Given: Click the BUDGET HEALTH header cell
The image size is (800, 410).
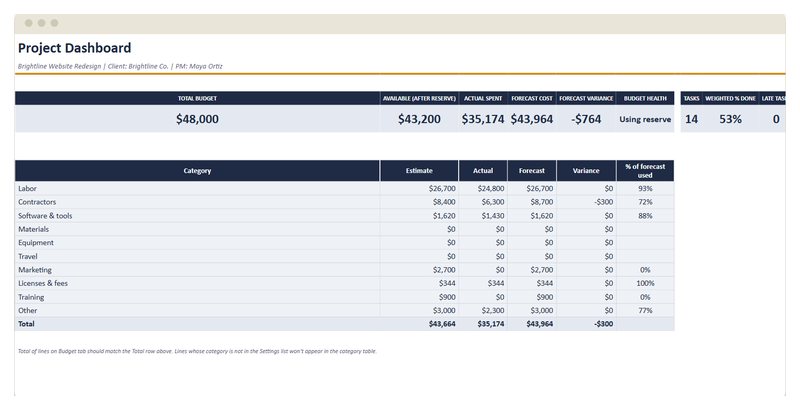Looking at the screenshot, I should point(645,98).
